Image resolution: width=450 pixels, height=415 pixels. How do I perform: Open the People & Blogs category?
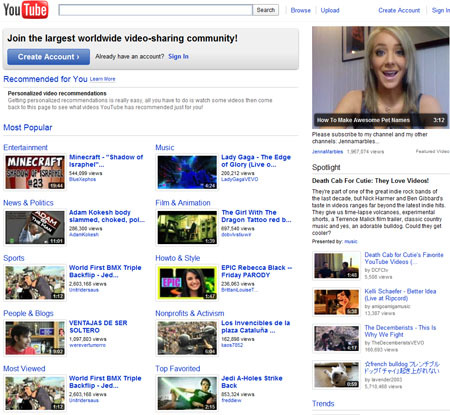pos(28,313)
